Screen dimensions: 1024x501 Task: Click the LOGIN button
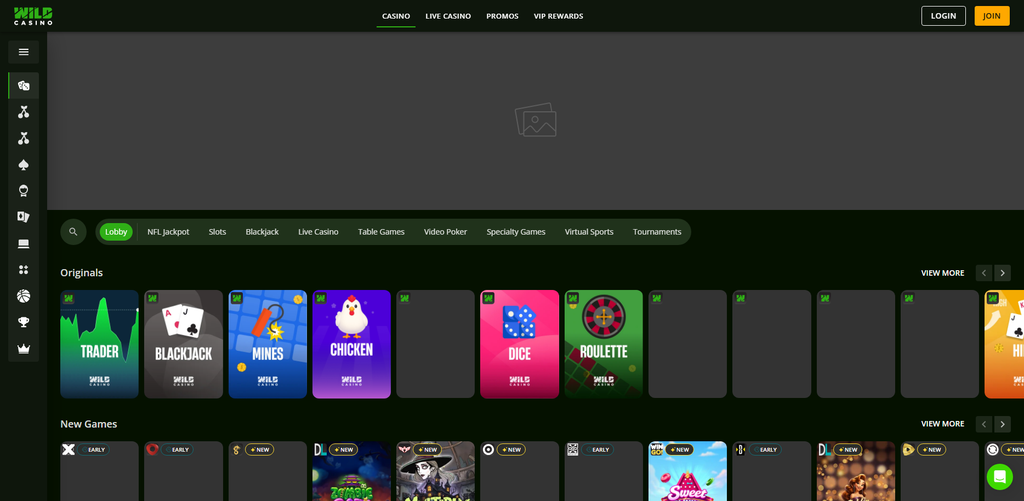943,16
